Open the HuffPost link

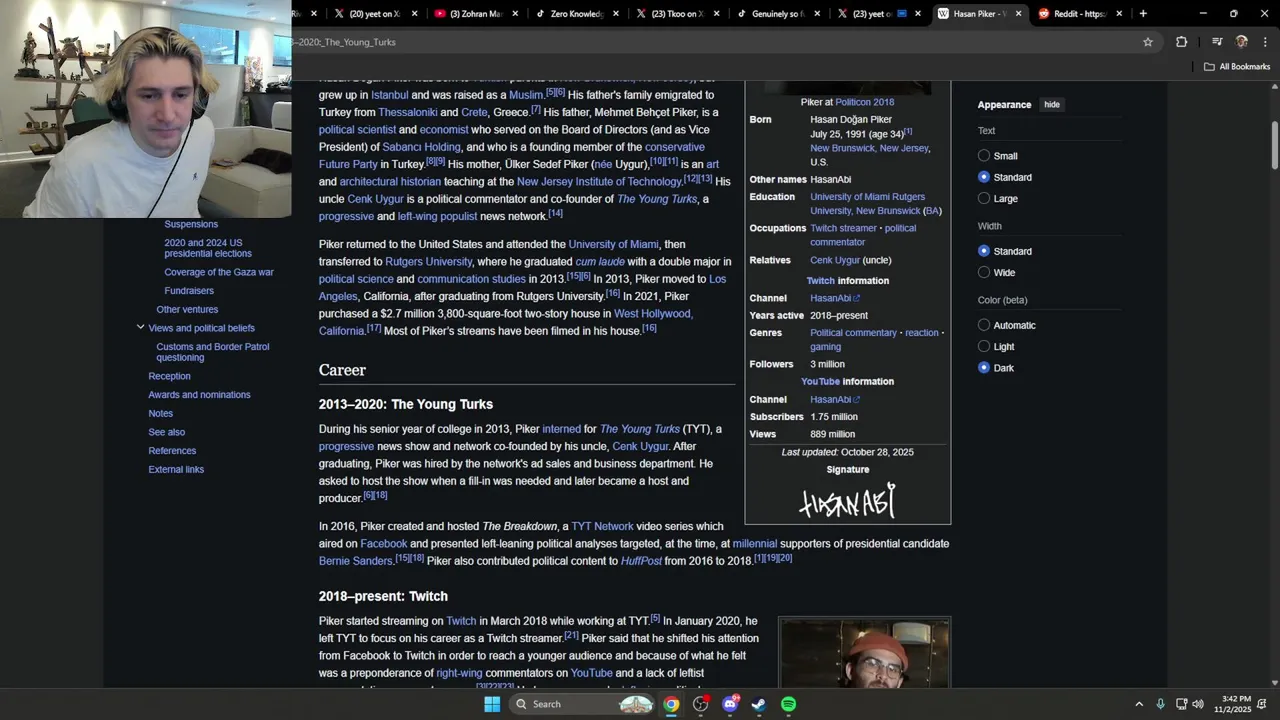pos(641,561)
